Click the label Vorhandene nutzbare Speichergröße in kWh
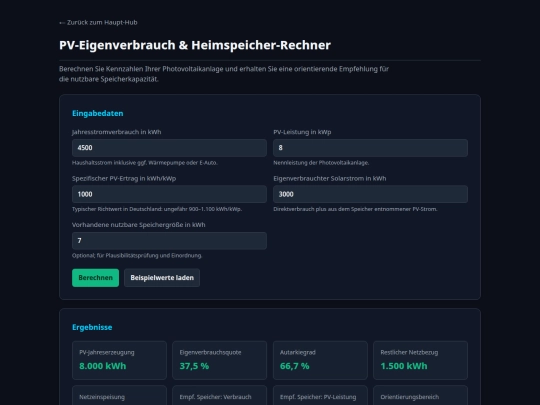 click(138, 225)
